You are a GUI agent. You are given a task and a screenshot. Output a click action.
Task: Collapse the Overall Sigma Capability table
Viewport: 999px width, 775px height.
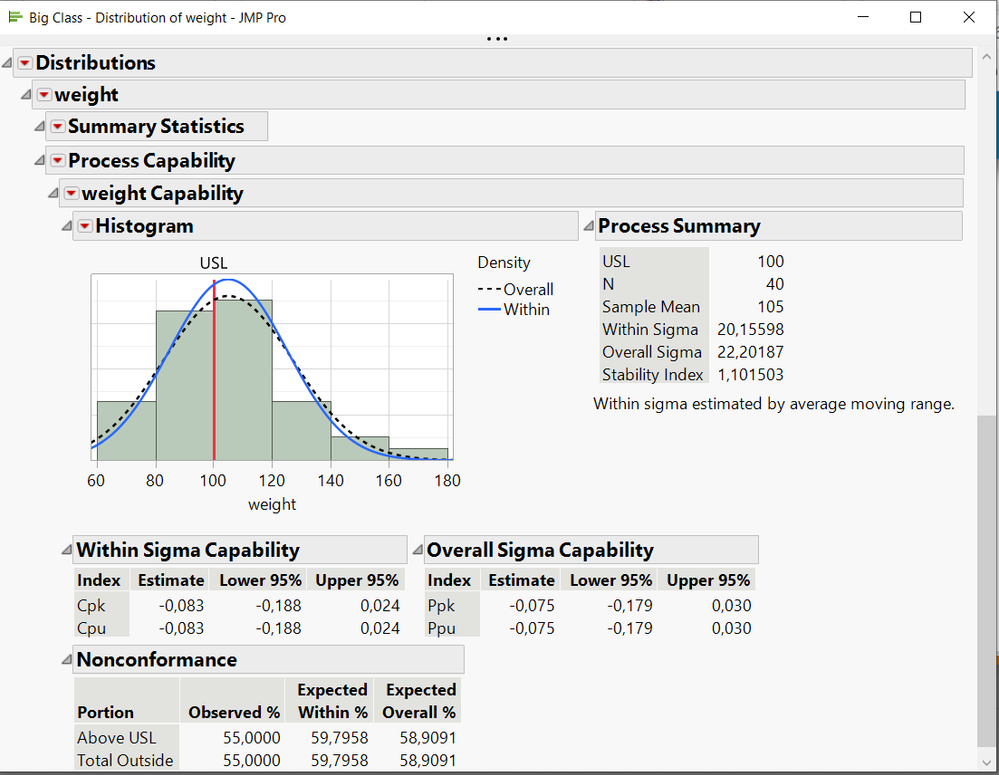coord(416,550)
